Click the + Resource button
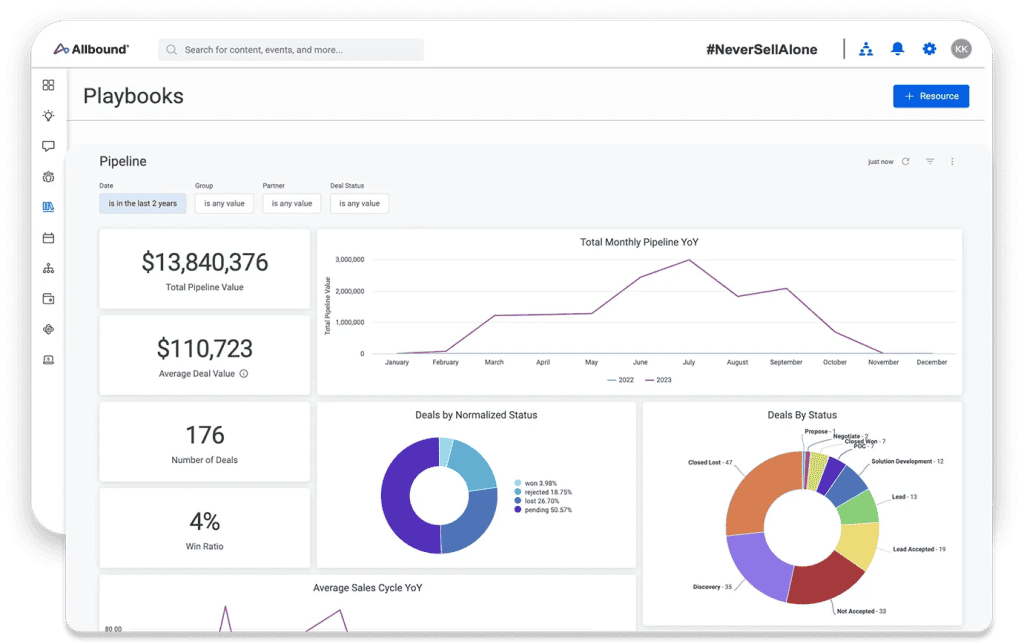1024x644 pixels. click(x=931, y=96)
